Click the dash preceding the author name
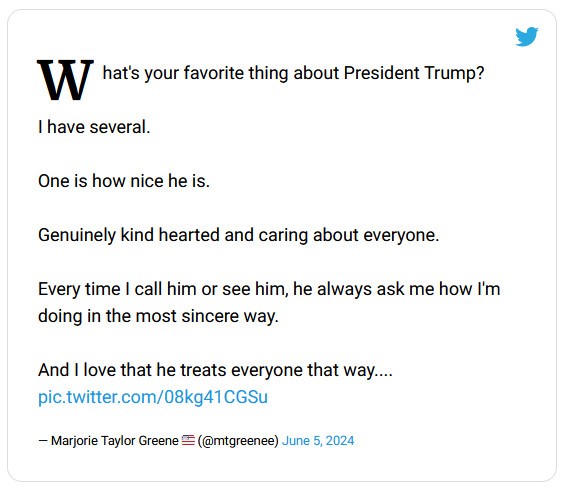567x493 pixels. pos(43,441)
